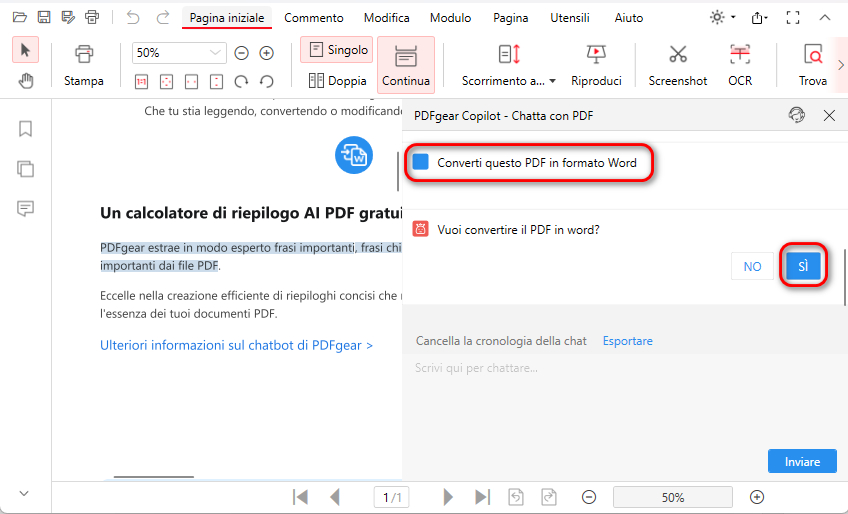Open the page thumbnails sidebar panel

tap(25, 169)
